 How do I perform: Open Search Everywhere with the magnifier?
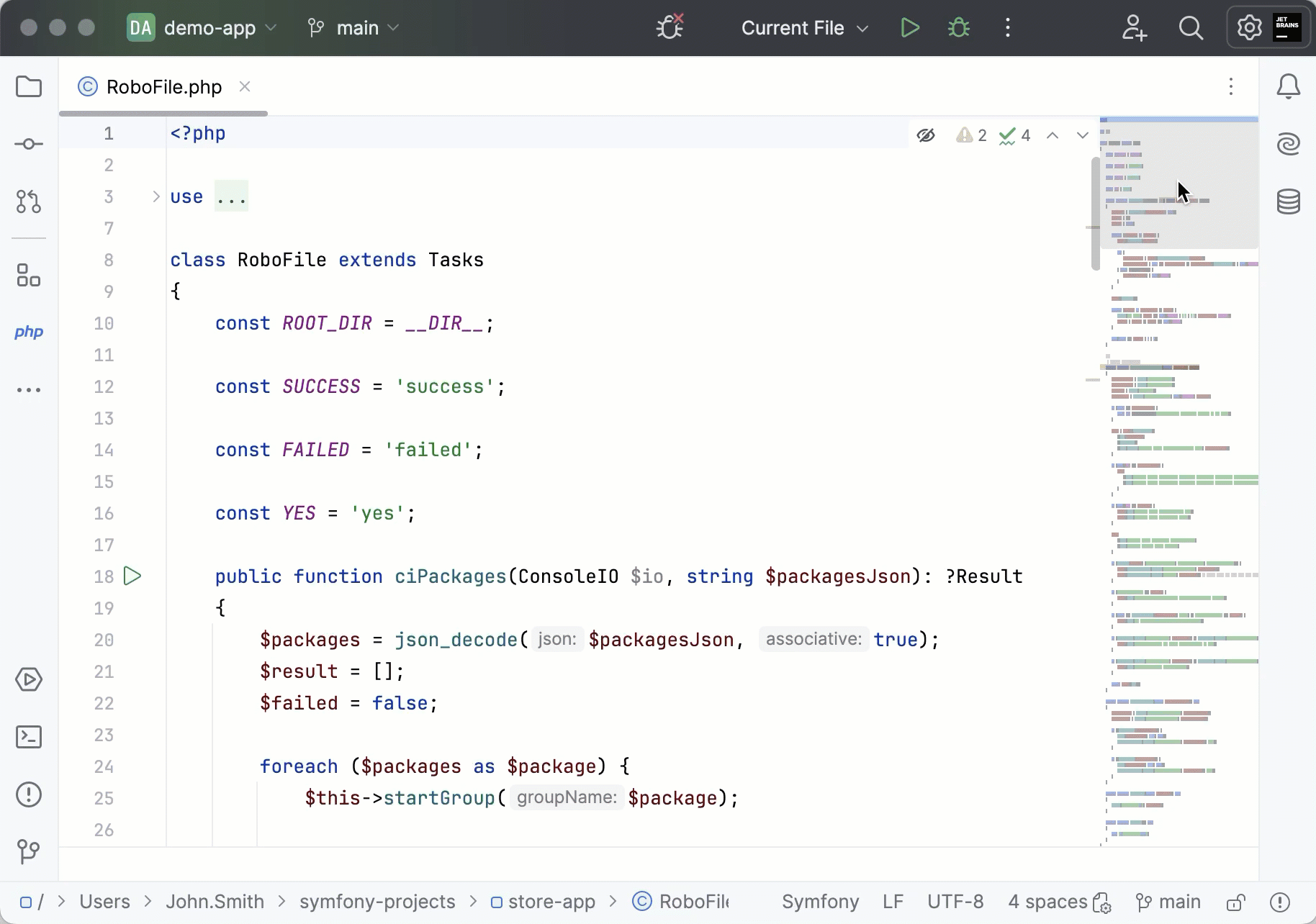click(x=1191, y=27)
